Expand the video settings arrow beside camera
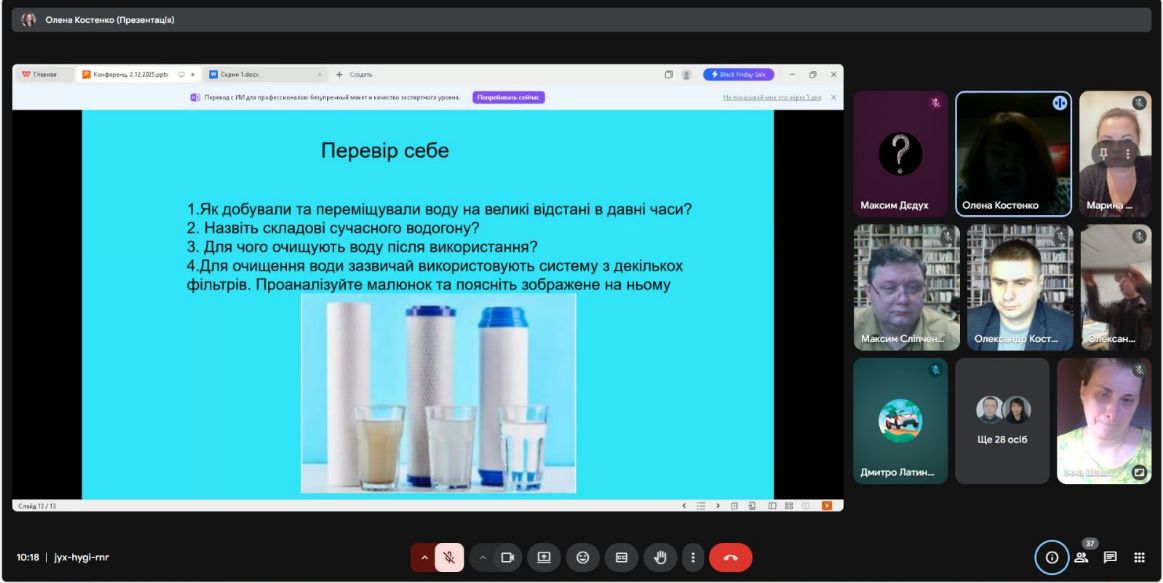 tap(482, 557)
